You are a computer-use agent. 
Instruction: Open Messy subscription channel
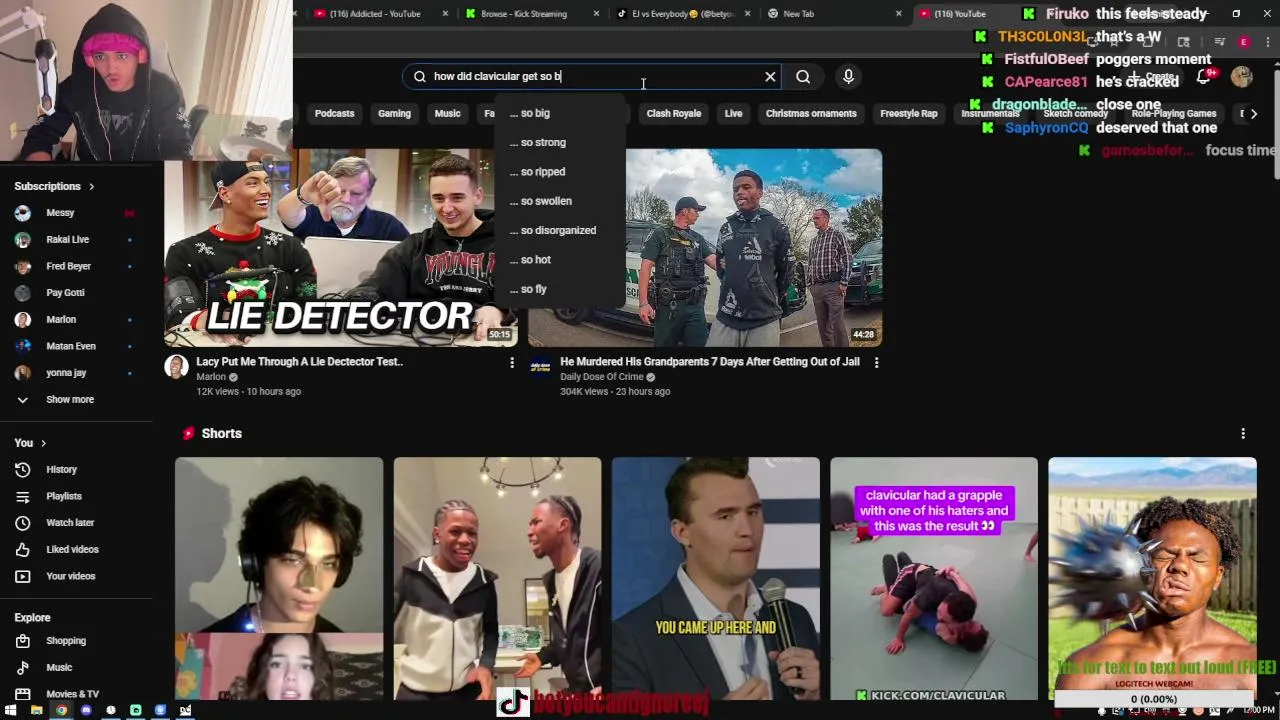point(60,213)
